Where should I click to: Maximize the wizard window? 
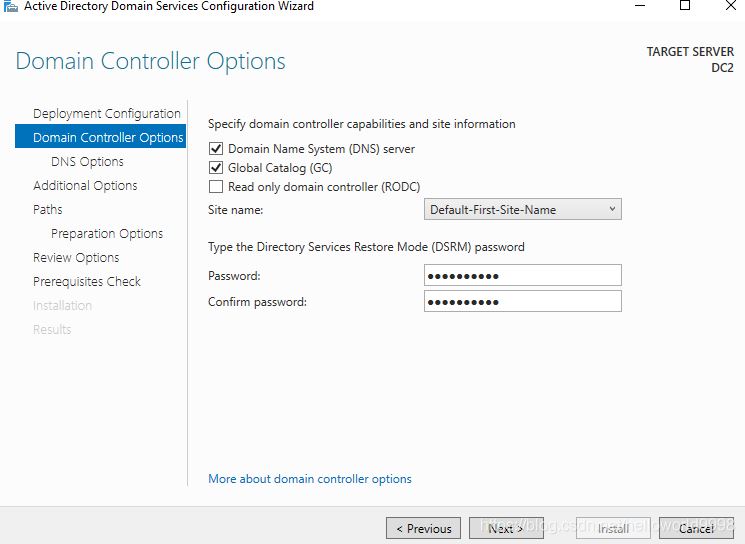coord(685,6)
